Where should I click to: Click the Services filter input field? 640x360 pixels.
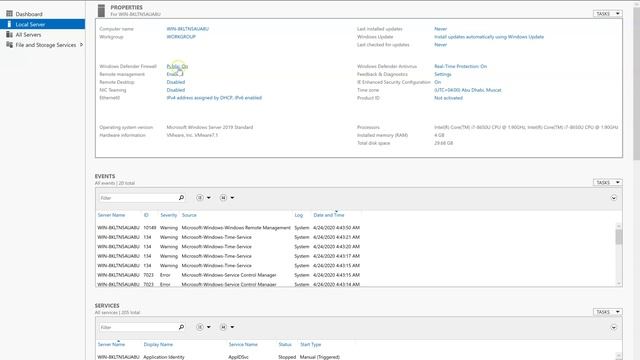tap(138, 327)
